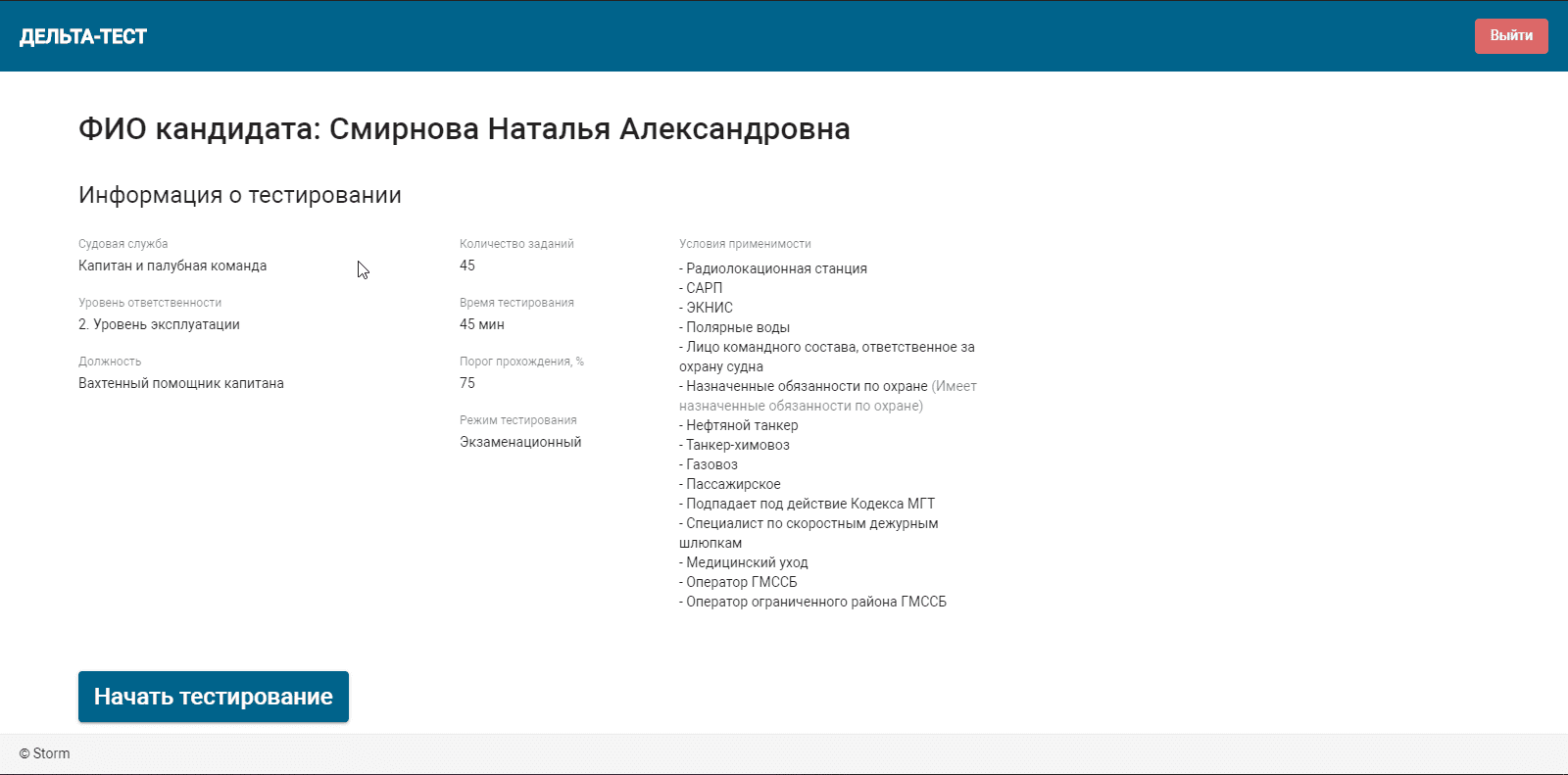Click the Информация о тестировании heading

[240, 195]
